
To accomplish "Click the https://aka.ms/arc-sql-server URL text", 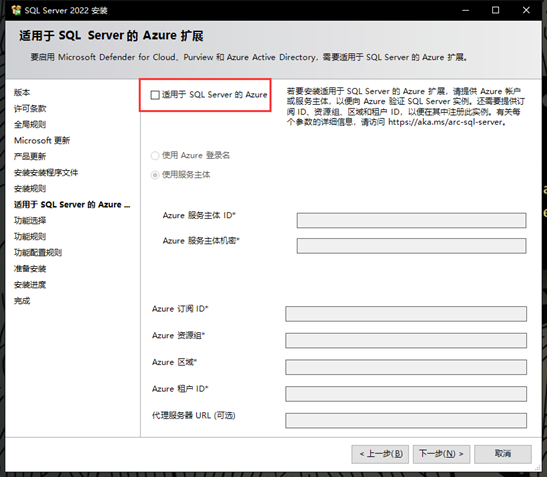I will [445, 122].
